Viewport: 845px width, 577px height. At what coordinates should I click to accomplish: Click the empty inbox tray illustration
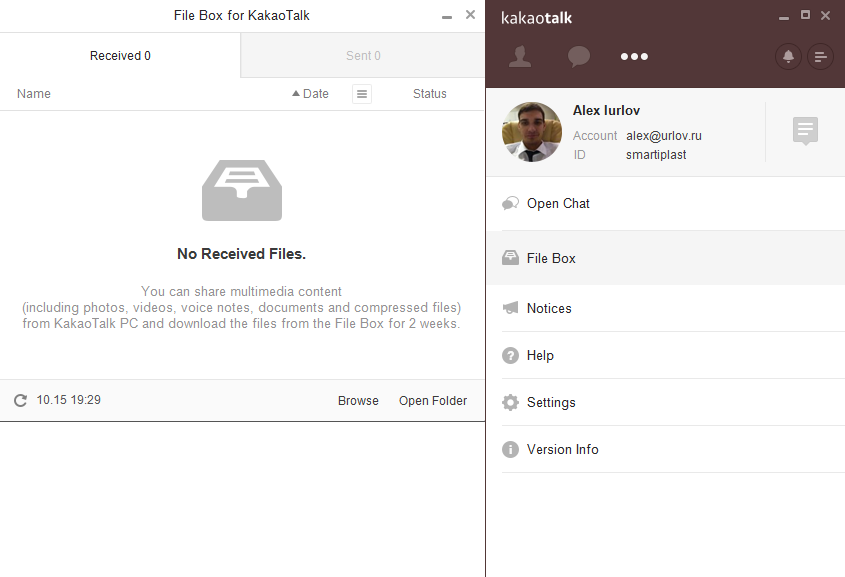242,190
